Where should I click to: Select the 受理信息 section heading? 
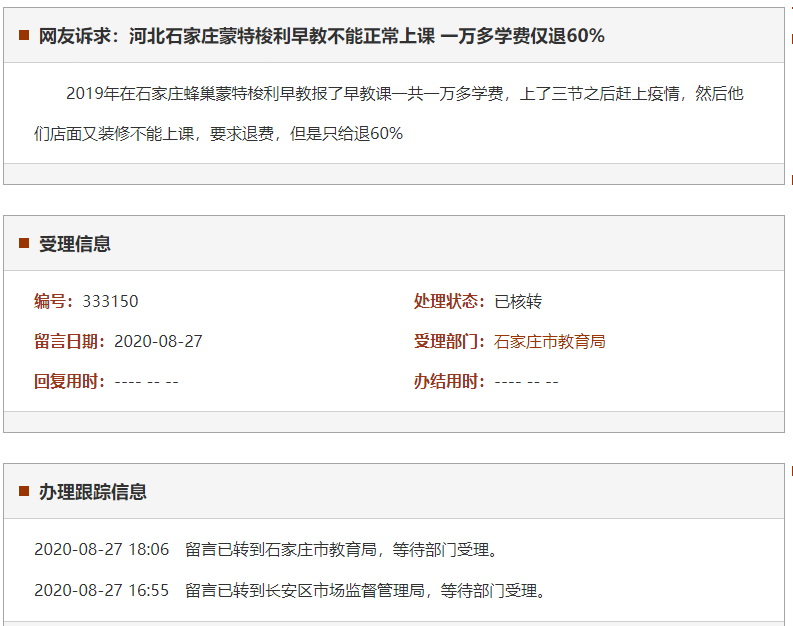click(x=75, y=244)
